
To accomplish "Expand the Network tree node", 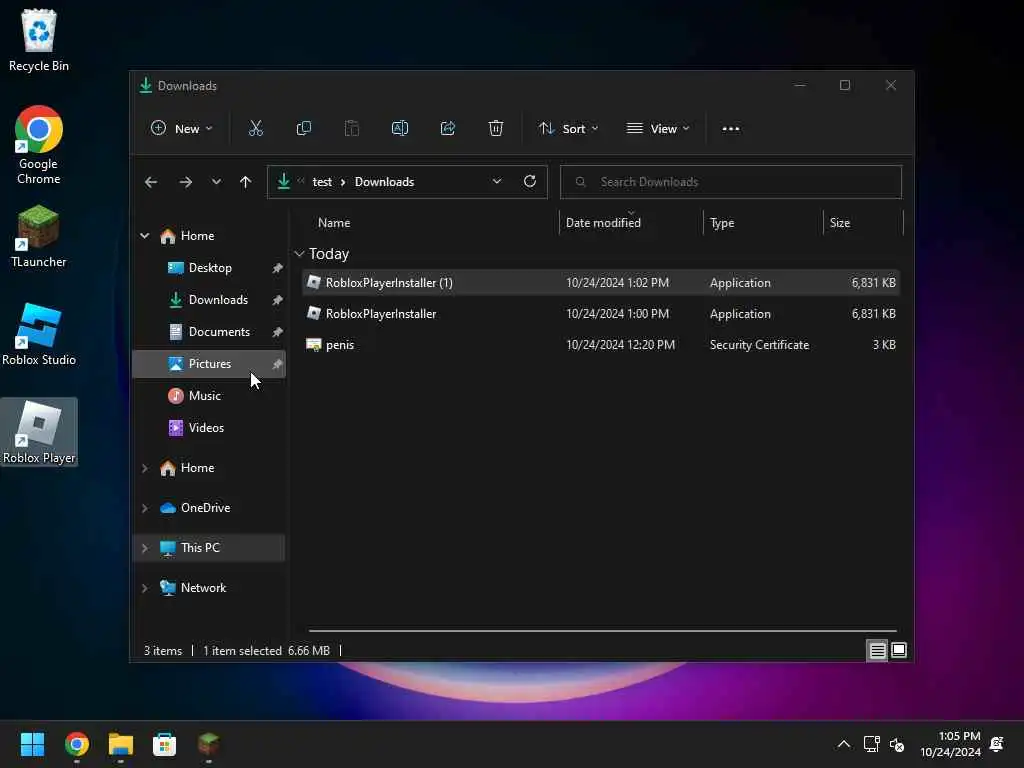I will pos(144,588).
